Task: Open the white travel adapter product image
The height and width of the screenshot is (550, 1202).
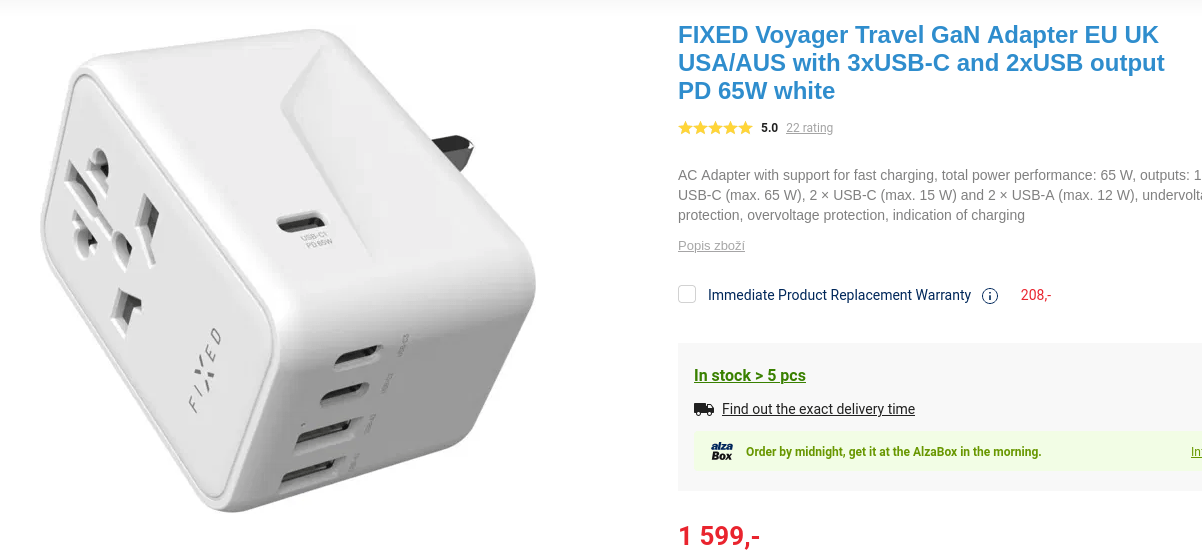Action: (x=290, y=270)
